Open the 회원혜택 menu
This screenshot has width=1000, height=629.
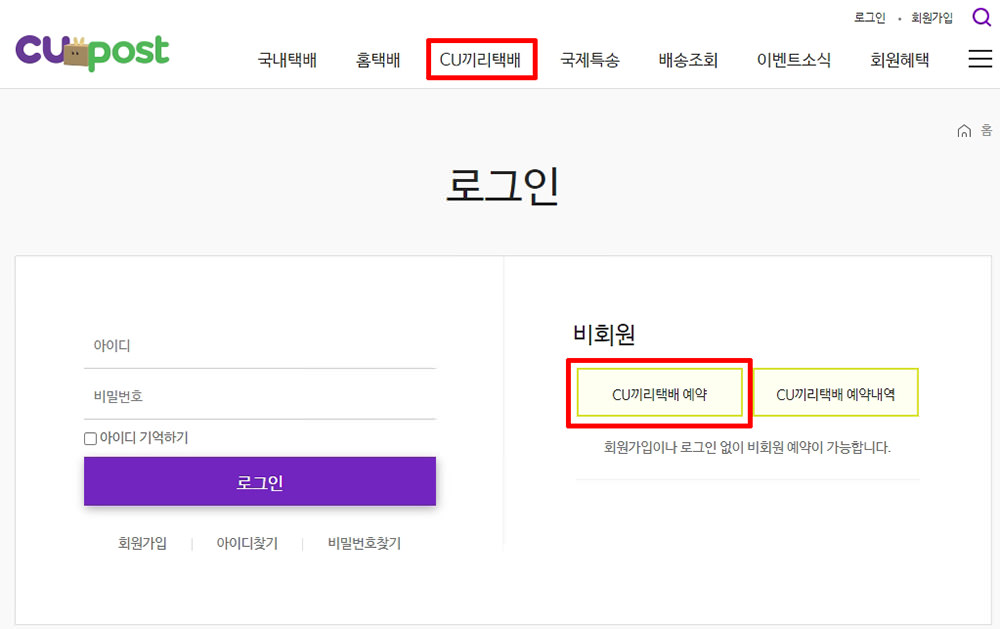[x=899, y=60]
